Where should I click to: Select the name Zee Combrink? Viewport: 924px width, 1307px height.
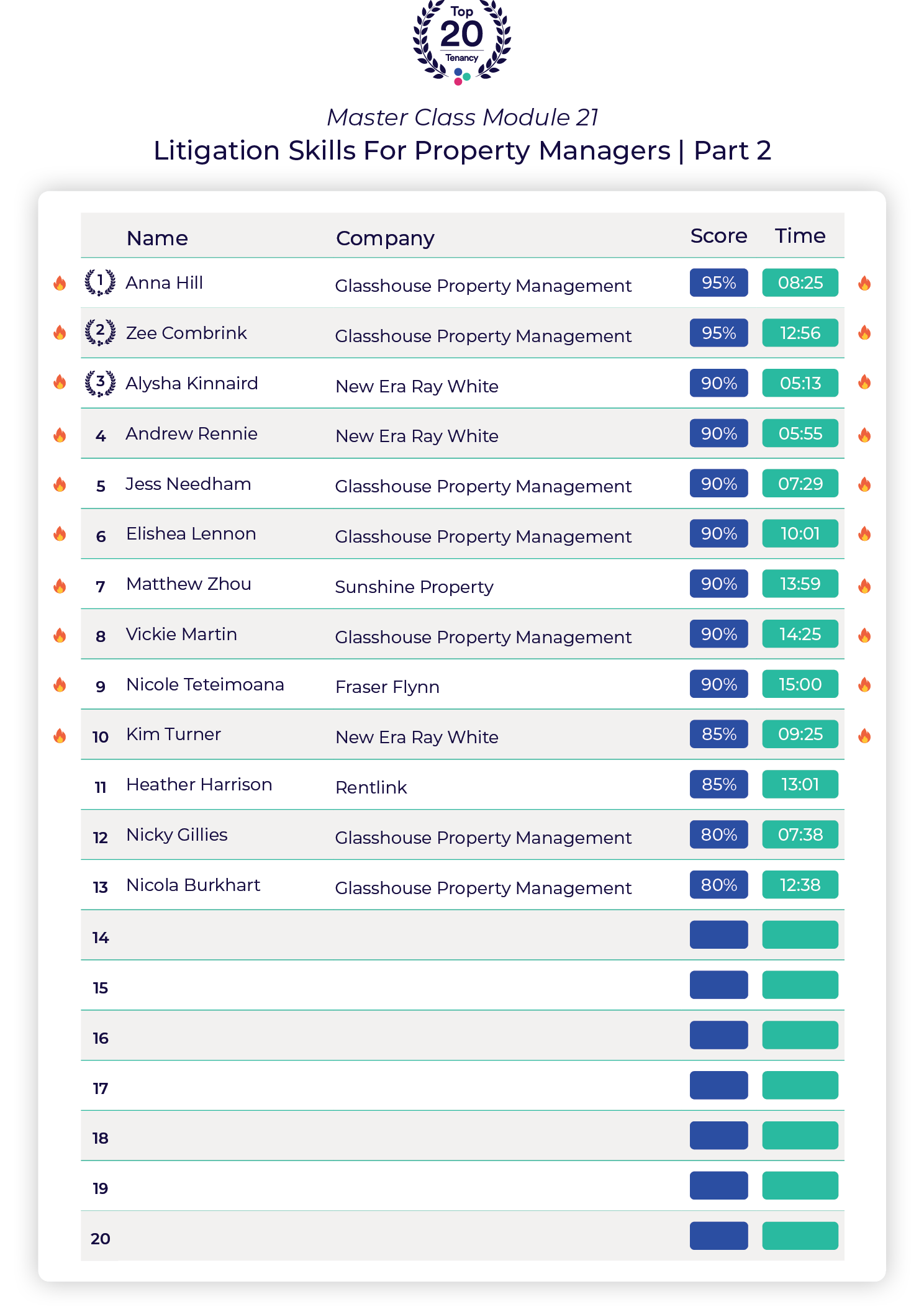186,333
